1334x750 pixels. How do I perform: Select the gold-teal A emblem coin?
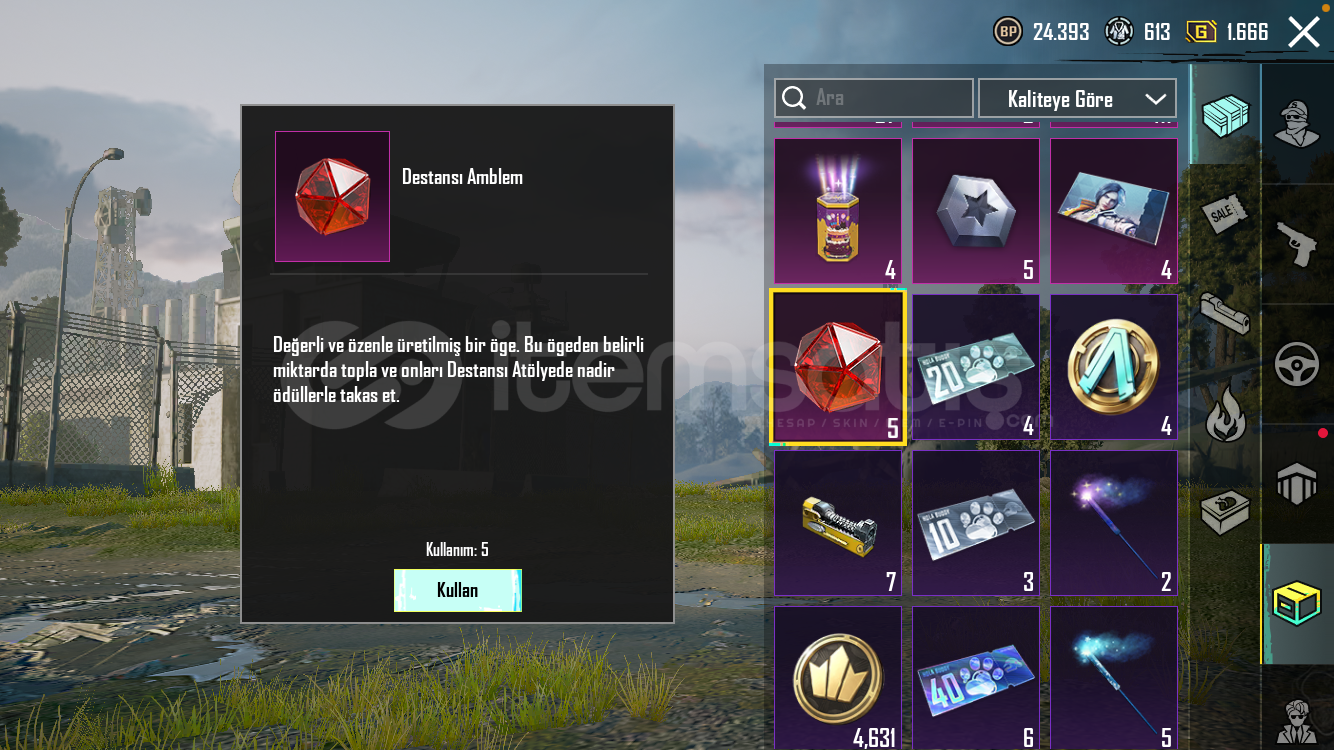[1114, 367]
